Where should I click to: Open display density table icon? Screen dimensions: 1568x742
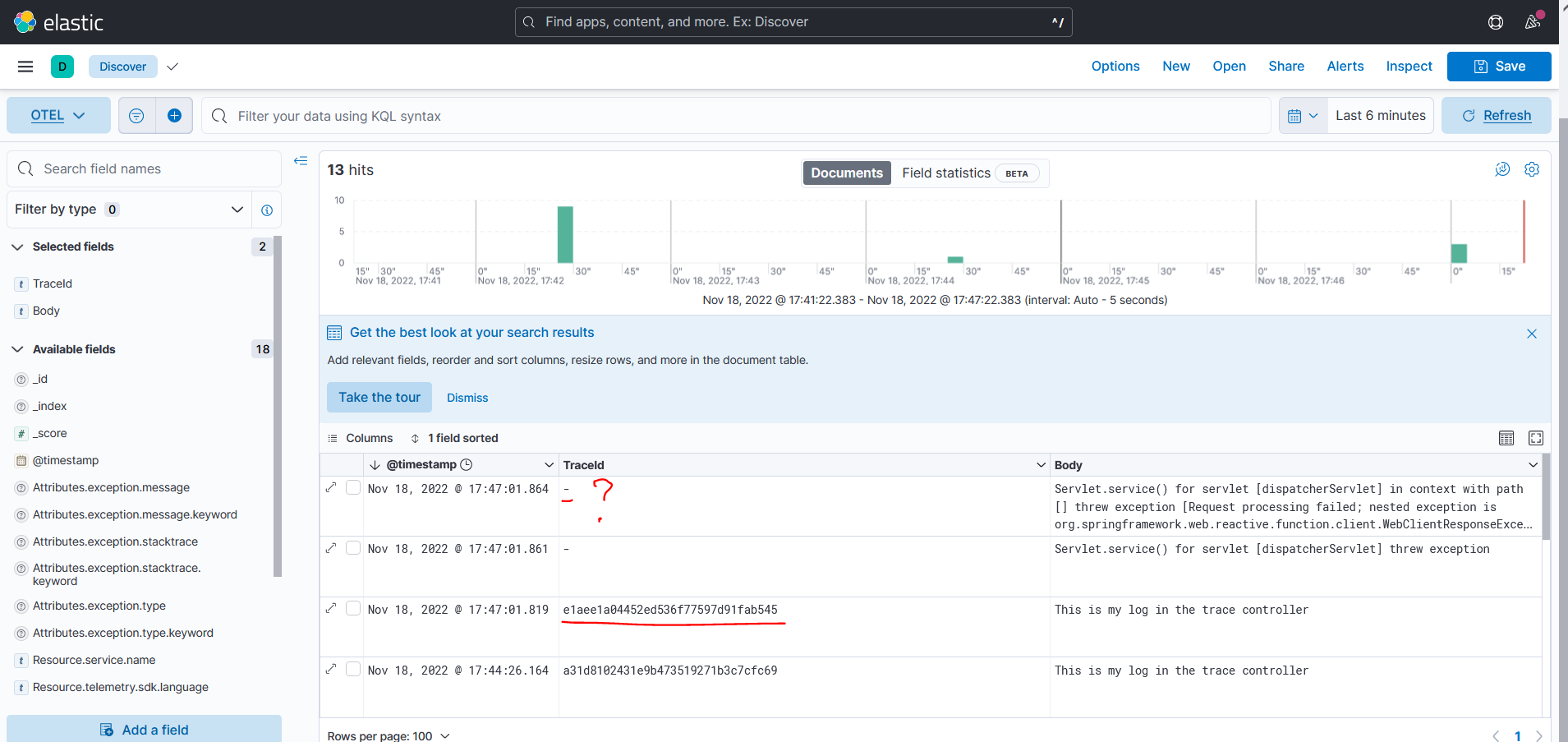point(1506,438)
